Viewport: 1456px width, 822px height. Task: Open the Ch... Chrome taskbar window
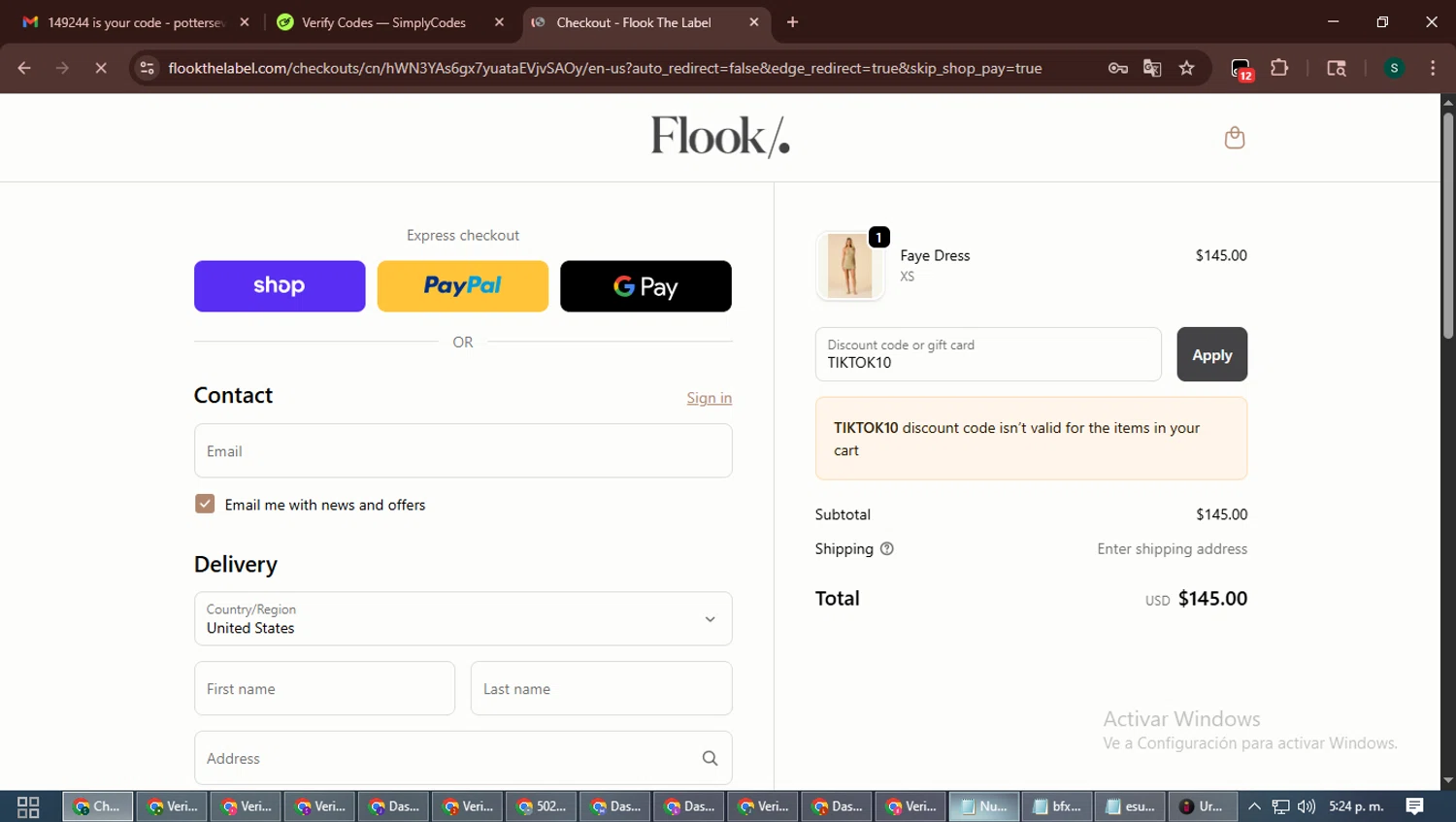pos(98,806)
